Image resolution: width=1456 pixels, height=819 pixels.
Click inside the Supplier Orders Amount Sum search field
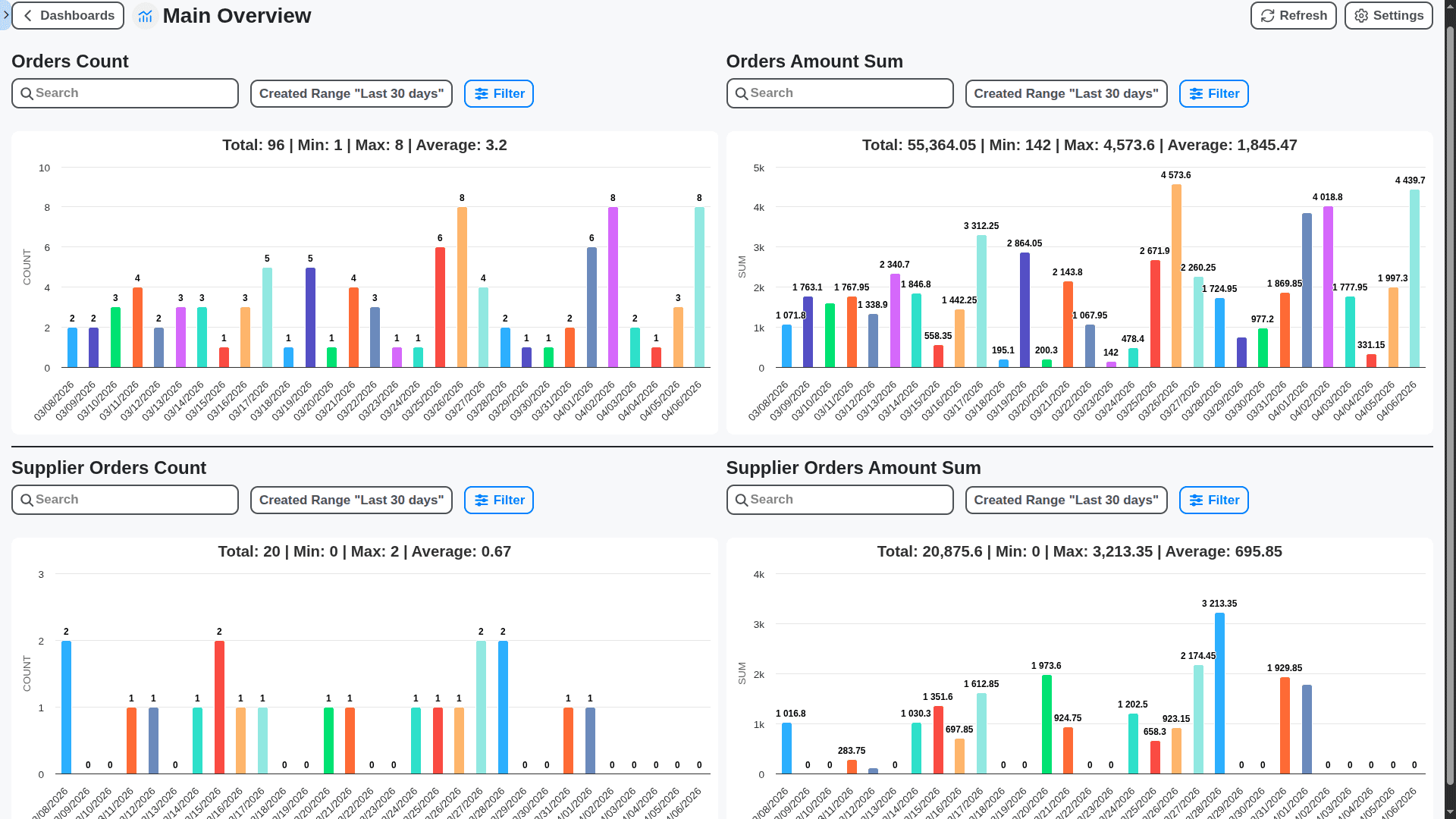point(839,500)
